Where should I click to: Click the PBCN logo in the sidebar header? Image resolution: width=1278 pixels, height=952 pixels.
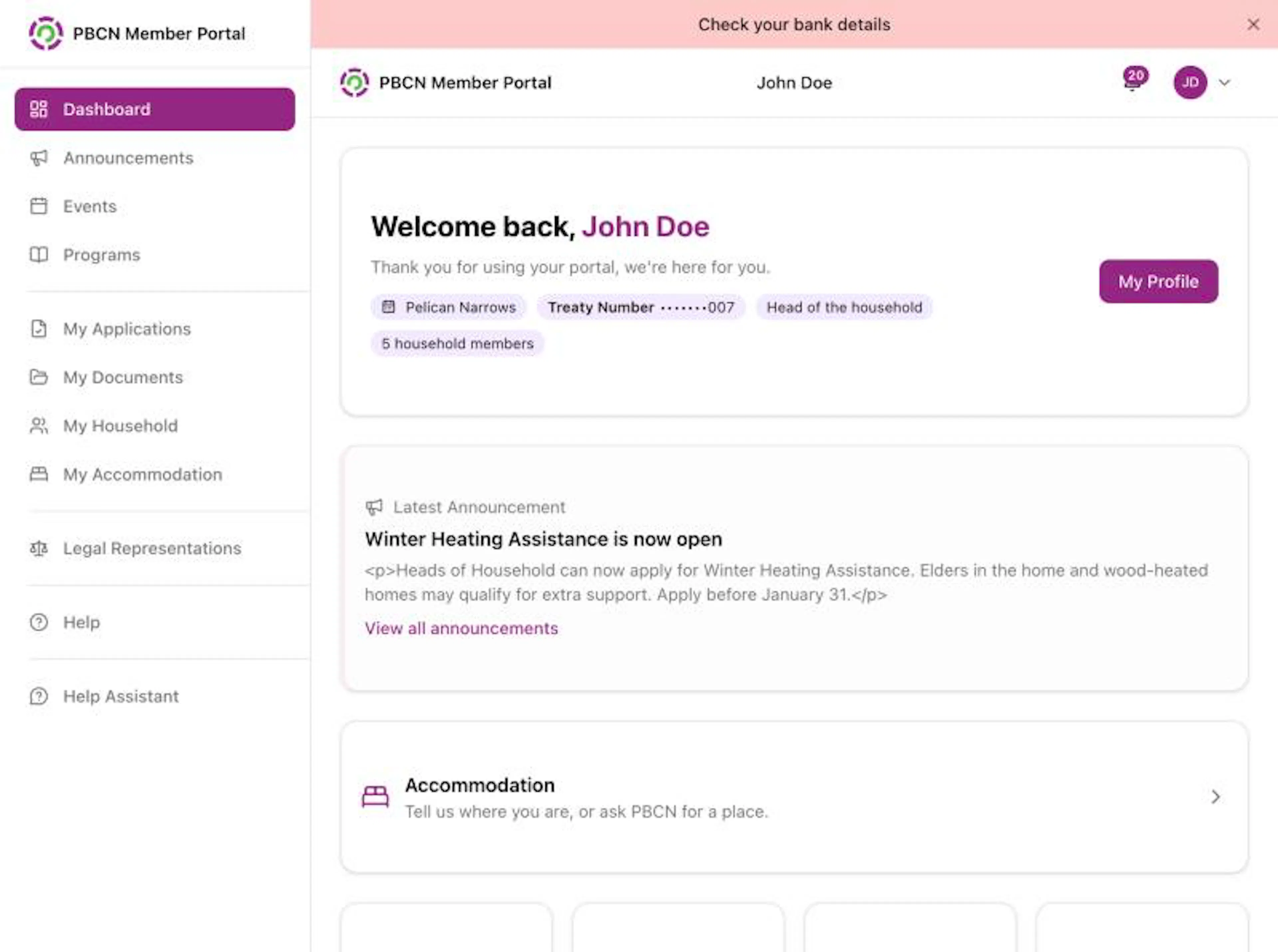46,33
